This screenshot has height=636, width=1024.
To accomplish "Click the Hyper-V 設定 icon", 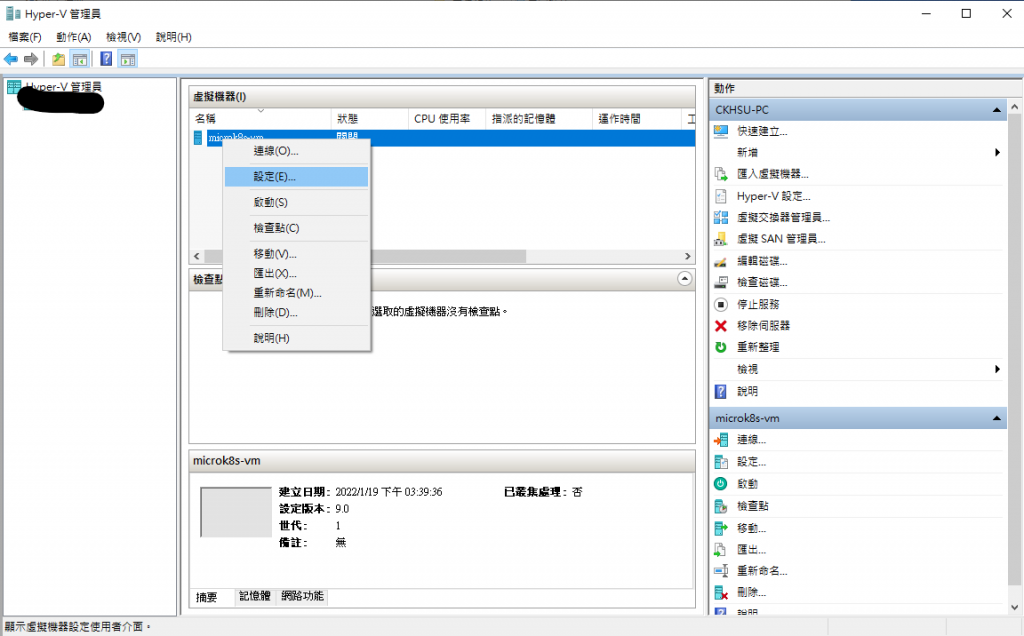I will 721,196.
